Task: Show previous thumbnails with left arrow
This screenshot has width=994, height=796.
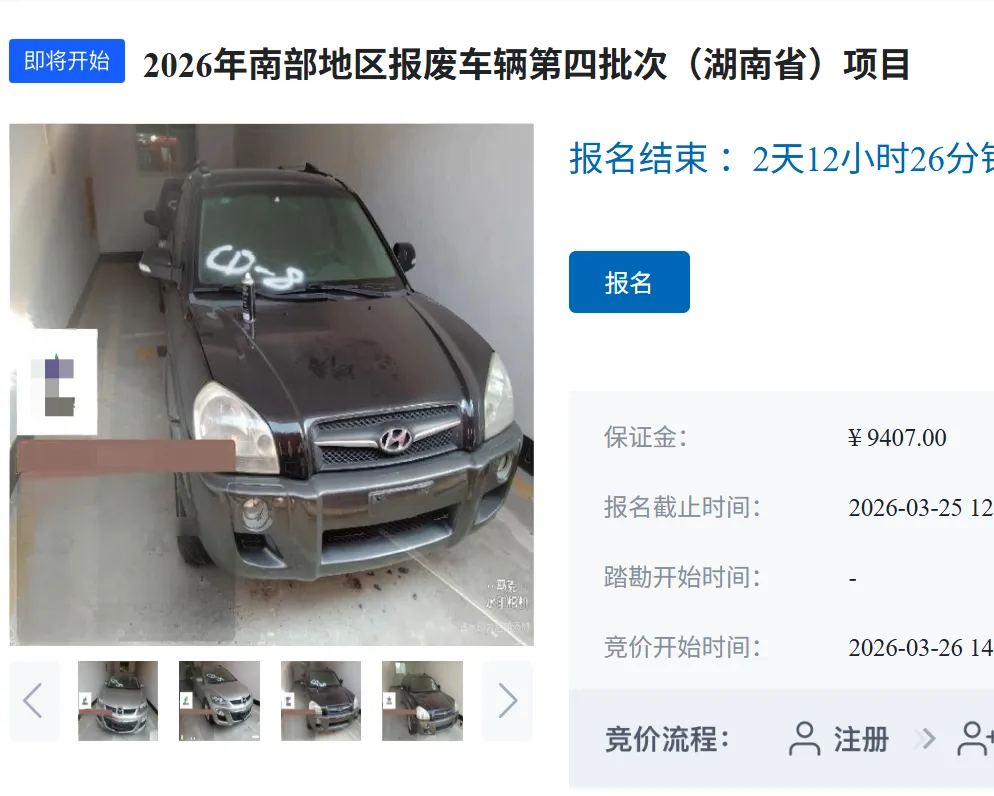Action: tap(34, 701)
